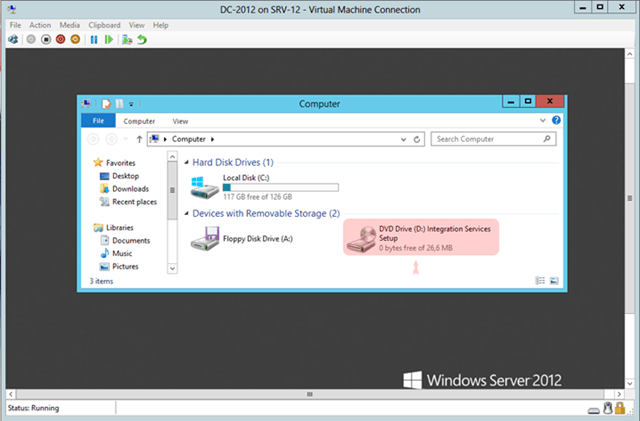Click Virtual Machine Connection title bar icon
Image resolution: width=640 pixels, height=421 pixels.
point(12,9)
